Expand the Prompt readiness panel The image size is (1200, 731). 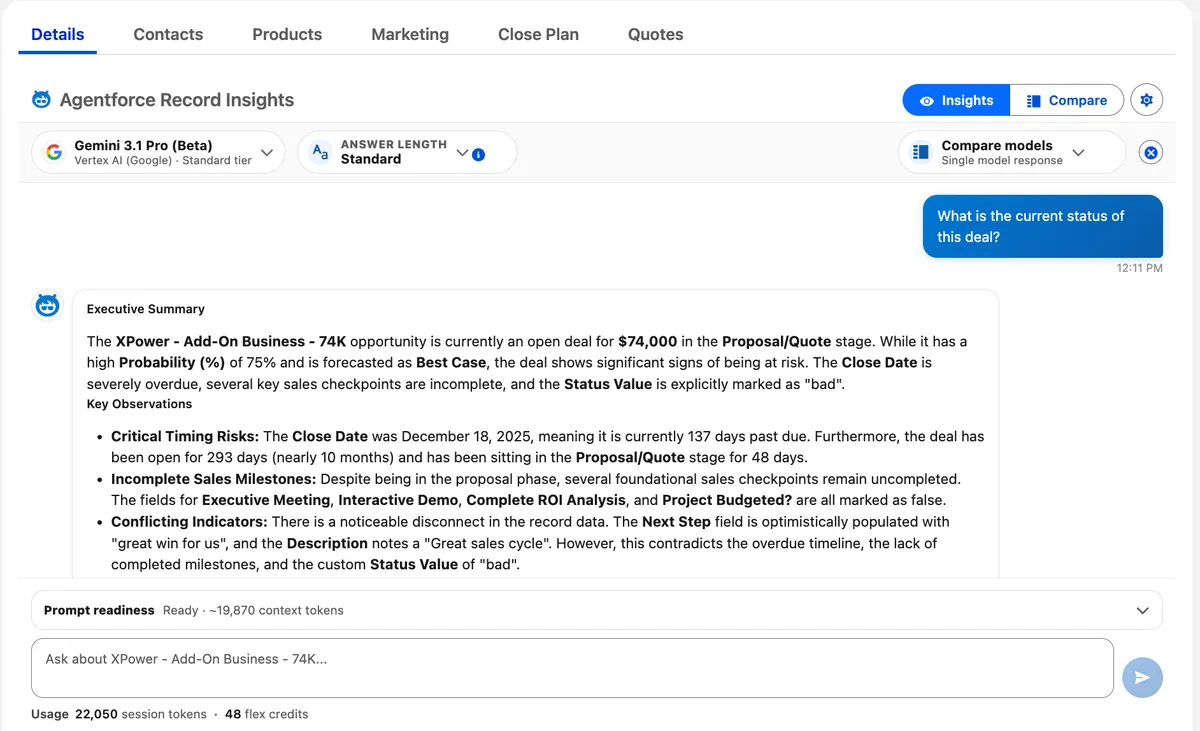[1143, 610]
